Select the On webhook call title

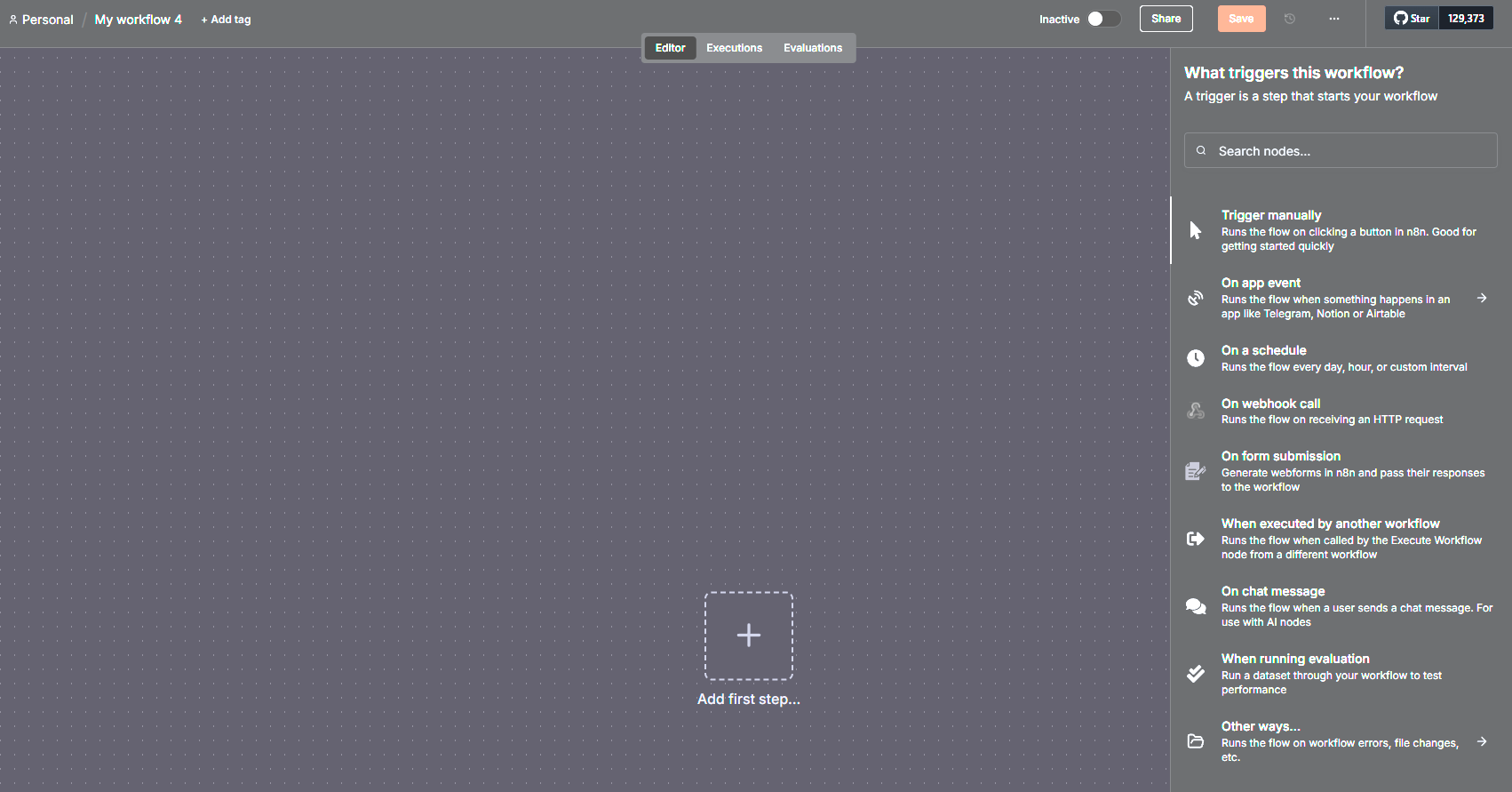click(1270, 404)
